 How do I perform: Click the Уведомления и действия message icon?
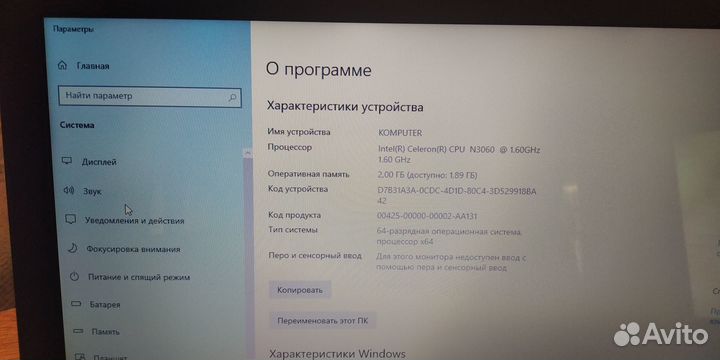[x=70, y=219]
